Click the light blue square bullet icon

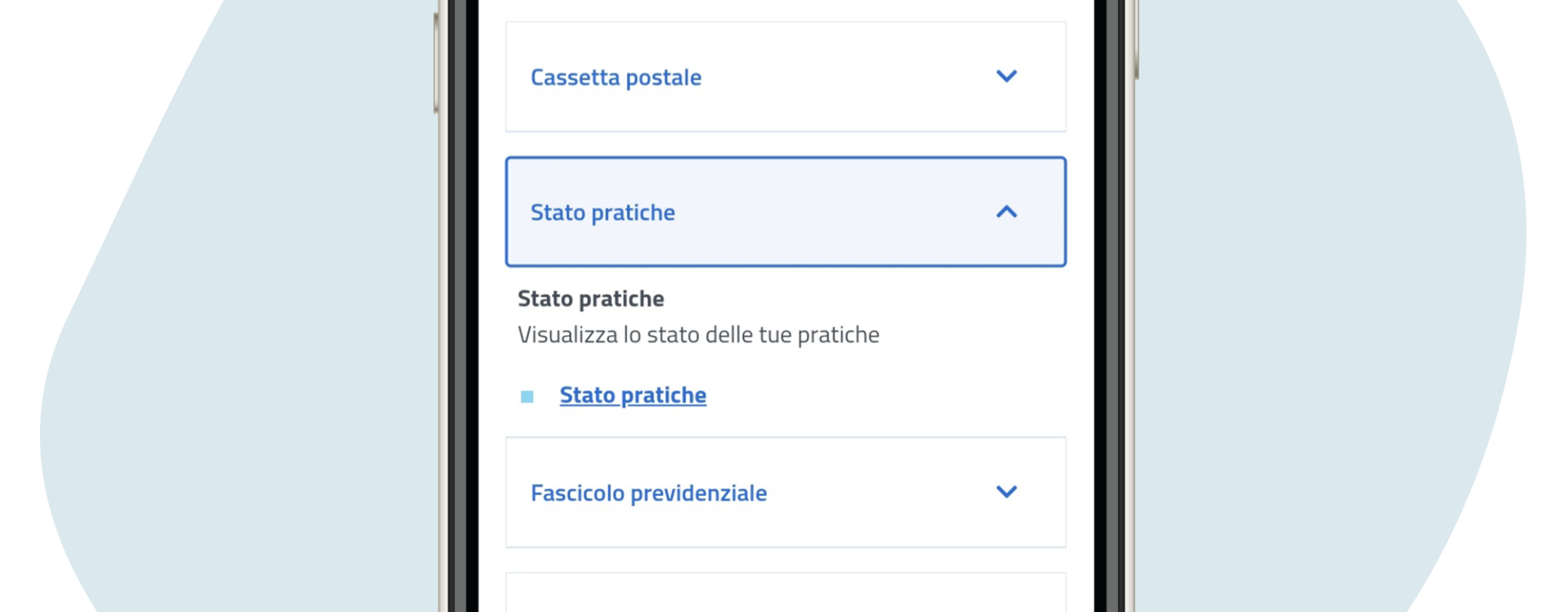coord(527,397)
